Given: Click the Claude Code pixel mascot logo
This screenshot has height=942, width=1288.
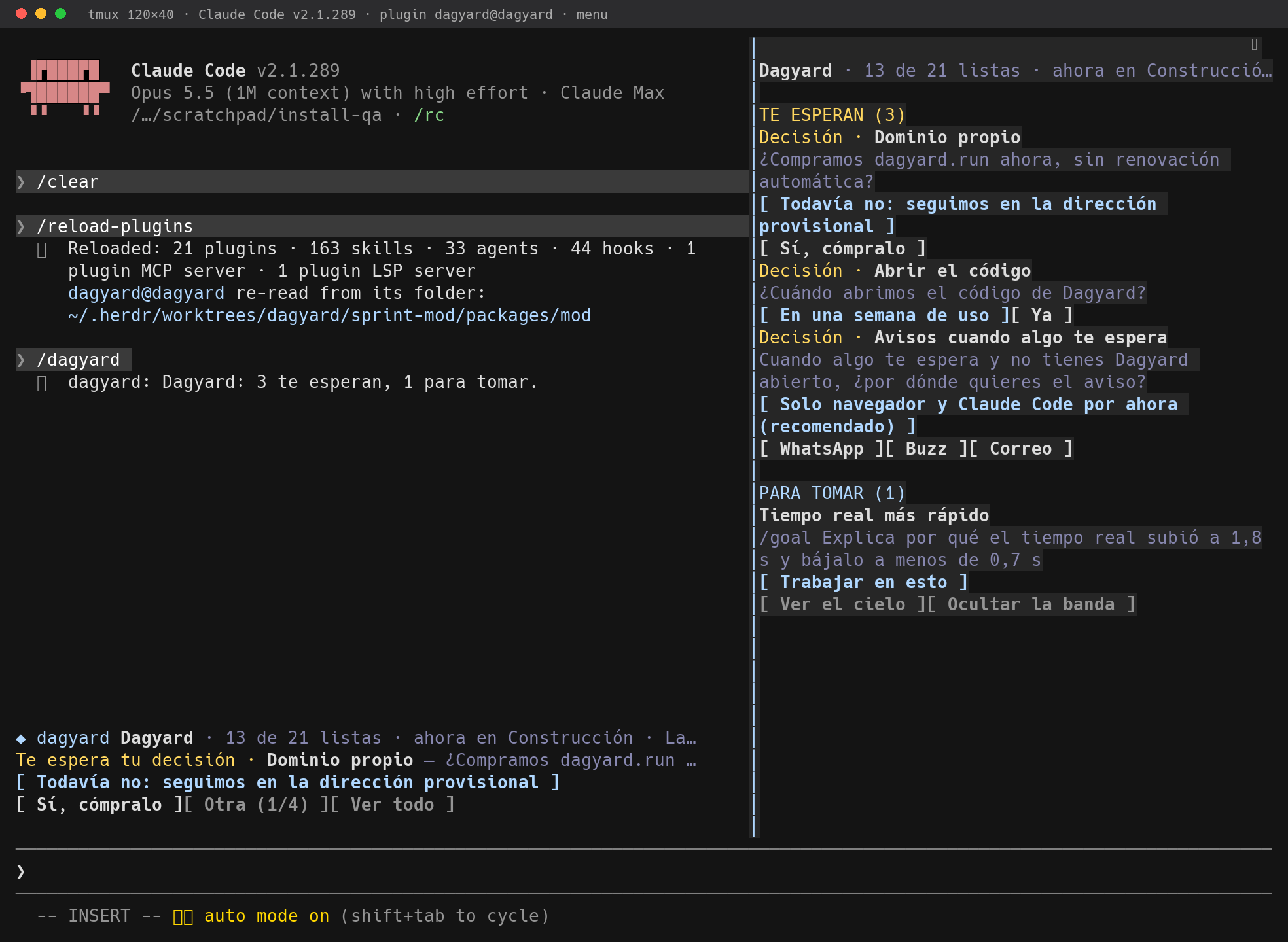Looking at the screenshot, I should (x=65, y=88).
